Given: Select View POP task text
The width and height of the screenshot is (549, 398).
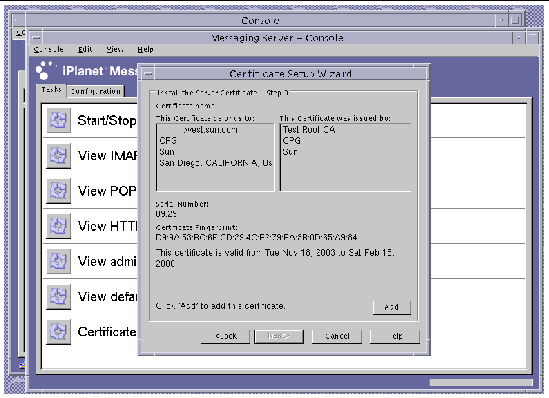Looking at the screenshot, I should point(107,191).
